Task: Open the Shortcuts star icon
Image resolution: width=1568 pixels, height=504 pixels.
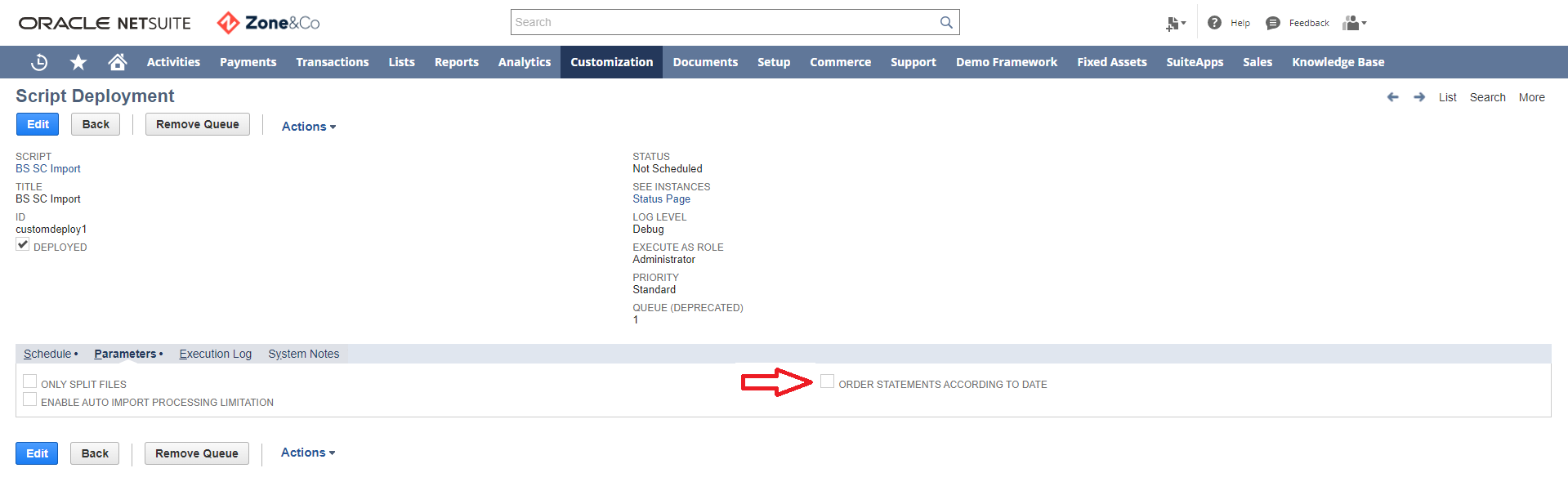Action: pos(78,62)
